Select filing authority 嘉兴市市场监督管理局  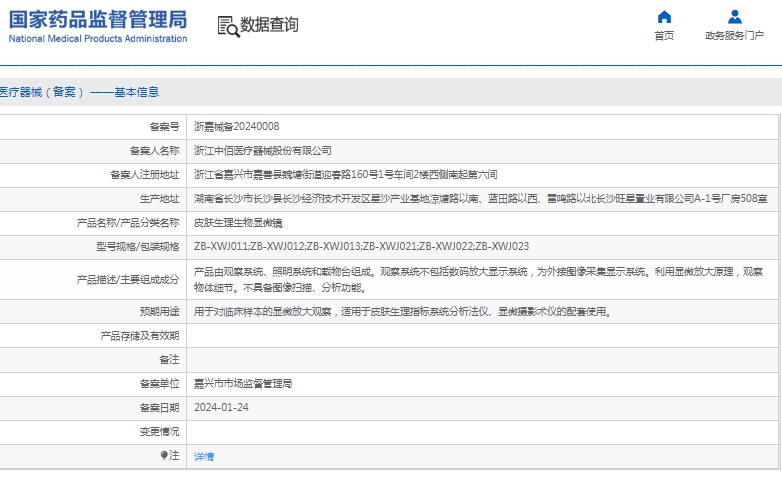(x=243, y=384)
